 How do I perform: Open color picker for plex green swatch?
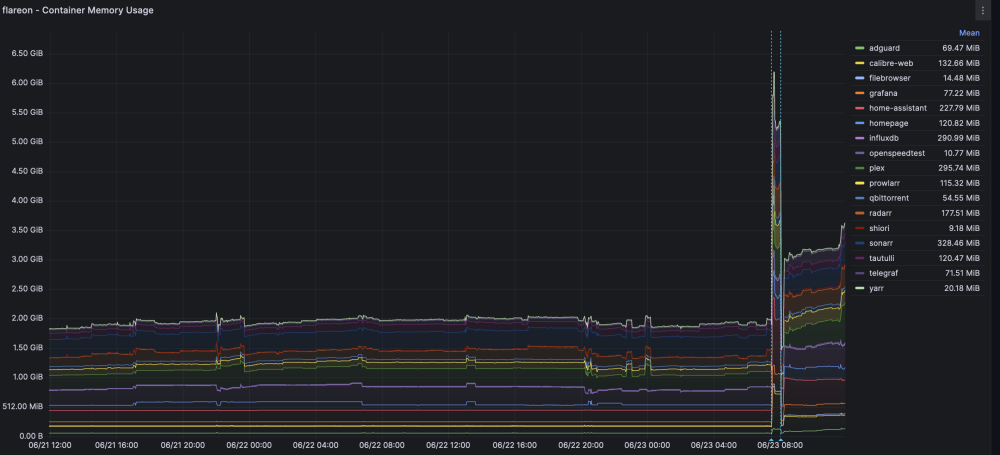859,168
